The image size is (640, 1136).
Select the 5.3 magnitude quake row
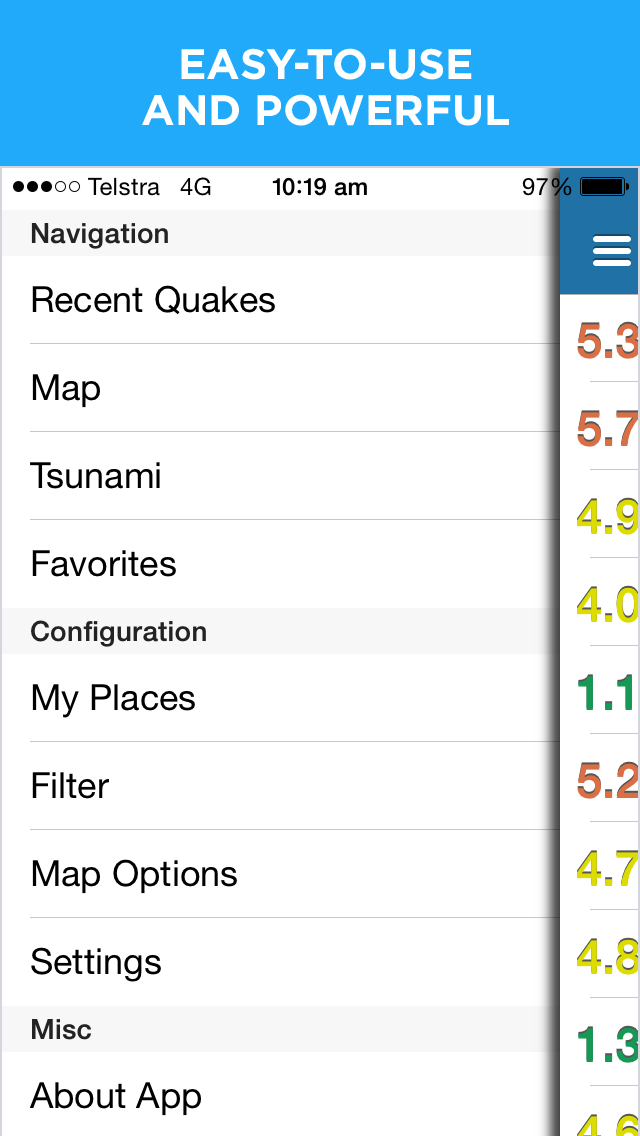(600, 338)
